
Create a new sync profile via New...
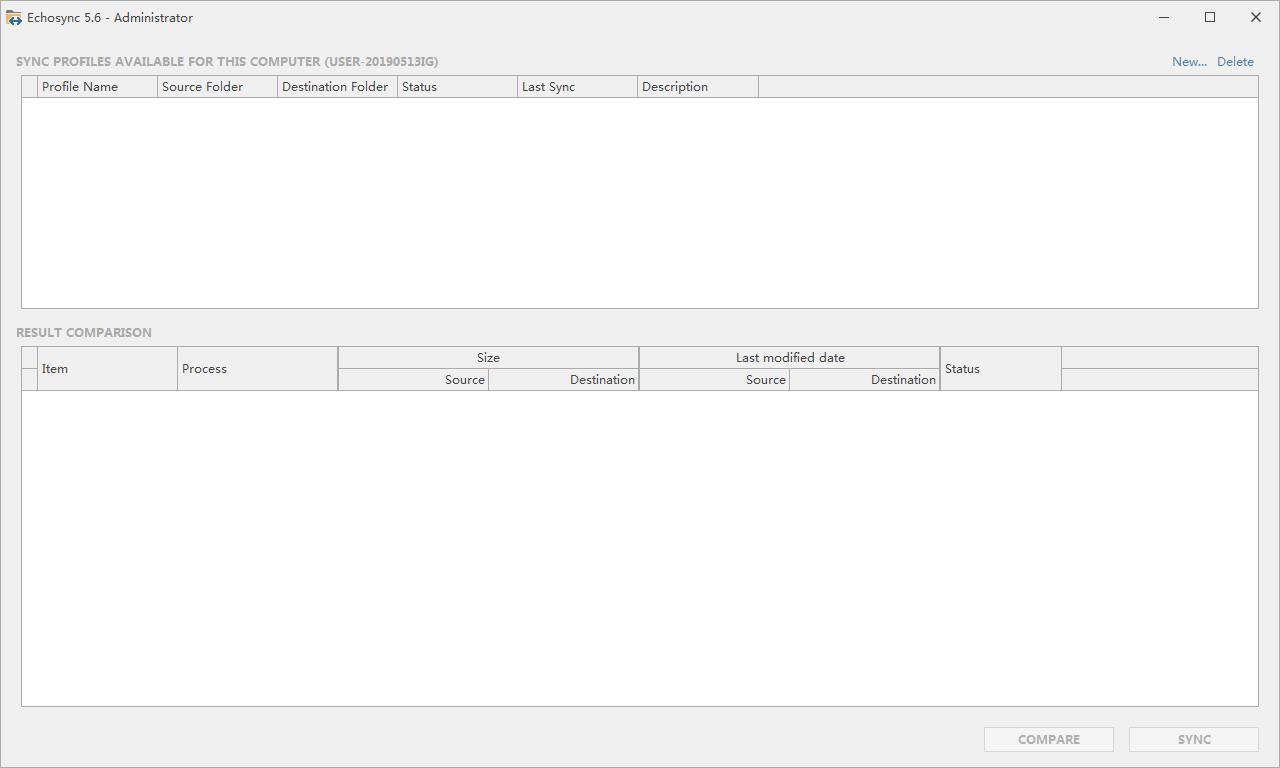coord(1189,62)
